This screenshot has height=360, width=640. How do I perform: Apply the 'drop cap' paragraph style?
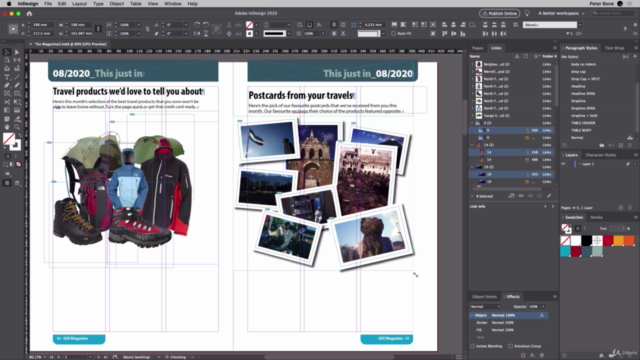578,72
